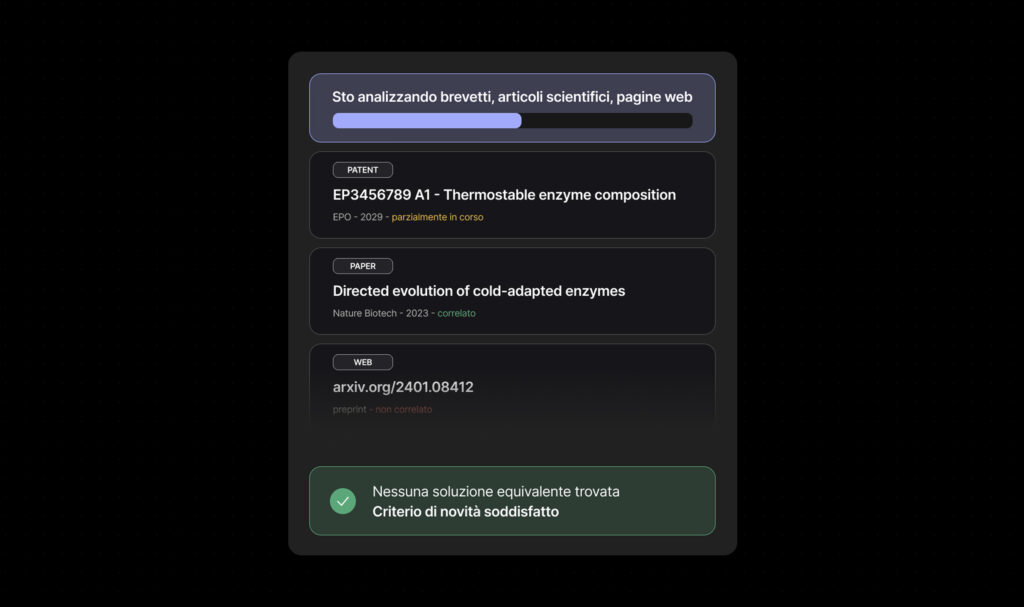This screenshot has height=607, width=1024.
Task: Click 'Criterio di novità soddisfatto' text
Action: [466, 512]
